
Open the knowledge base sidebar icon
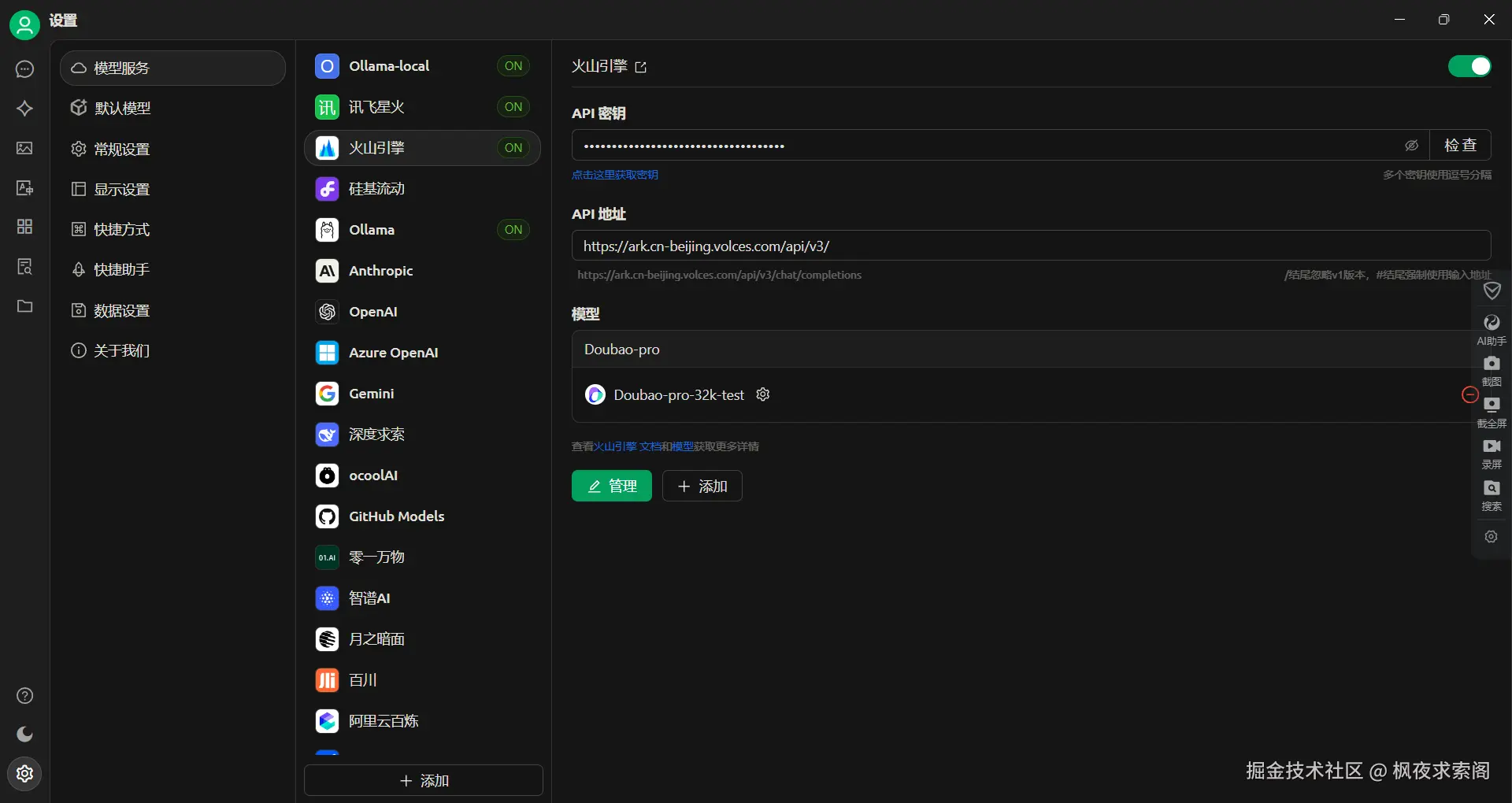point(24,266)
